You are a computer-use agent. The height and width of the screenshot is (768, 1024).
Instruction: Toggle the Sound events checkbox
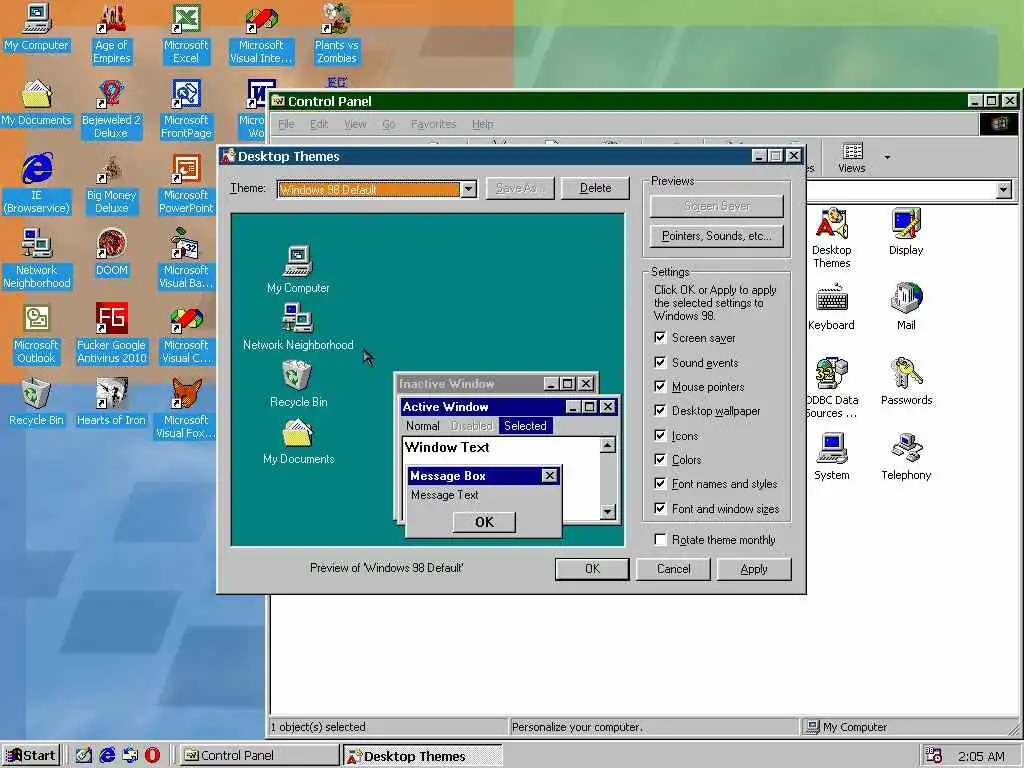(x=660, y=362)
